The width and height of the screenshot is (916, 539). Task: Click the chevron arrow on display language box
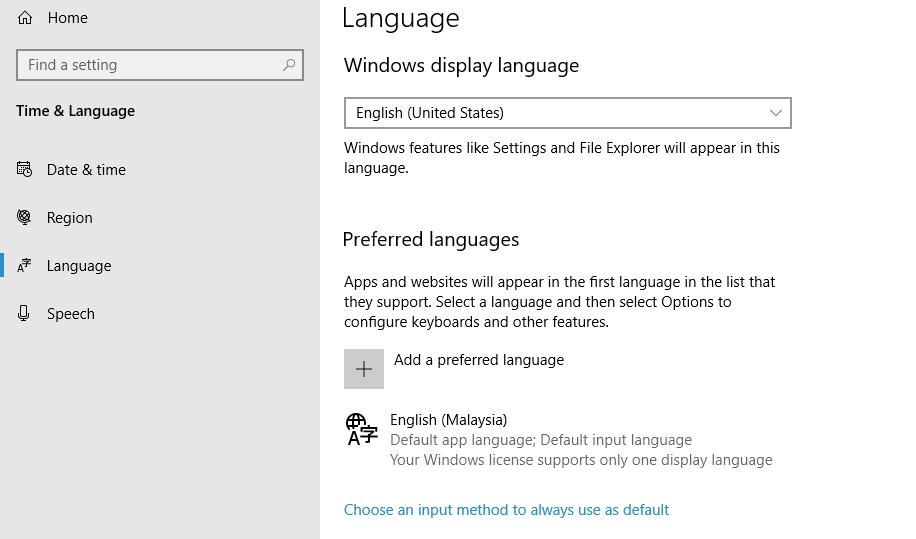pos(776,113)
